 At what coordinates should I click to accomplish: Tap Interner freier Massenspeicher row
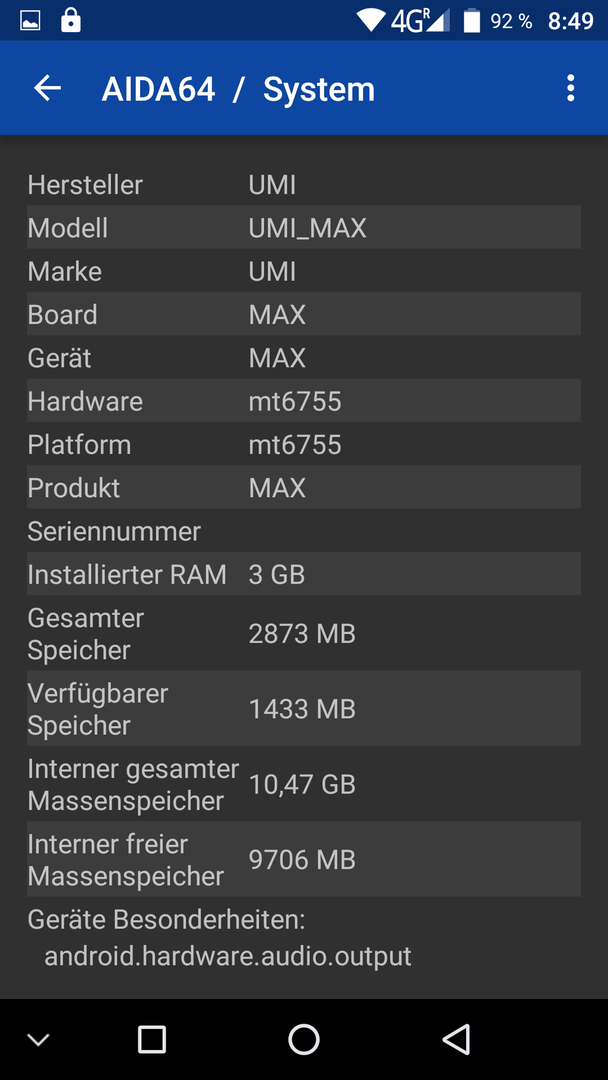tap(304, 860)
